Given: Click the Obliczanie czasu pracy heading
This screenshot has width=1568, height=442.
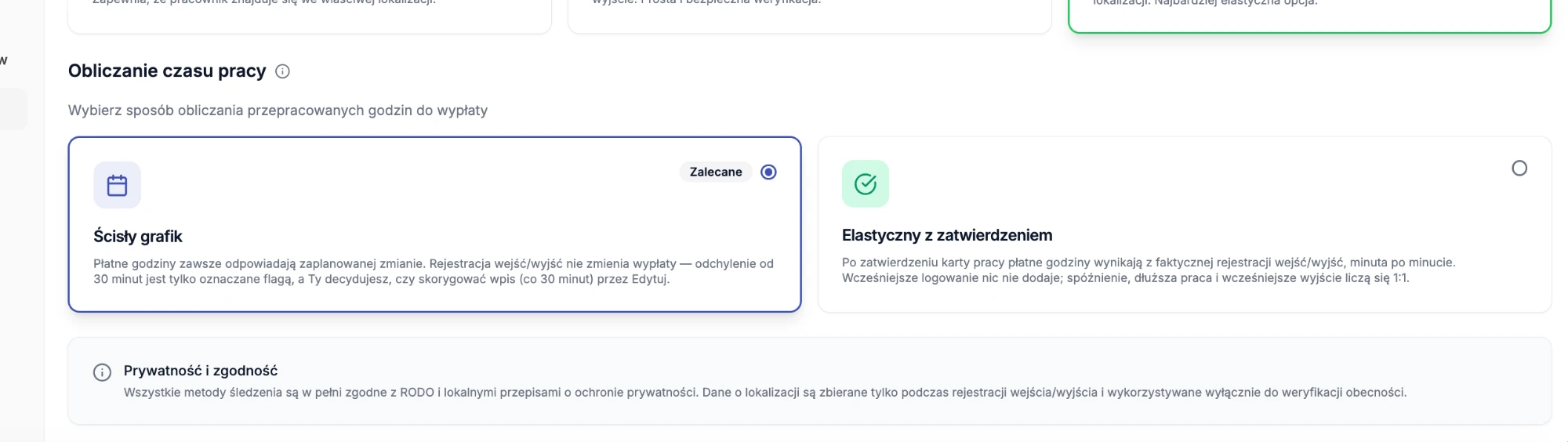Looking at the screenshot, I should (167, 71).
